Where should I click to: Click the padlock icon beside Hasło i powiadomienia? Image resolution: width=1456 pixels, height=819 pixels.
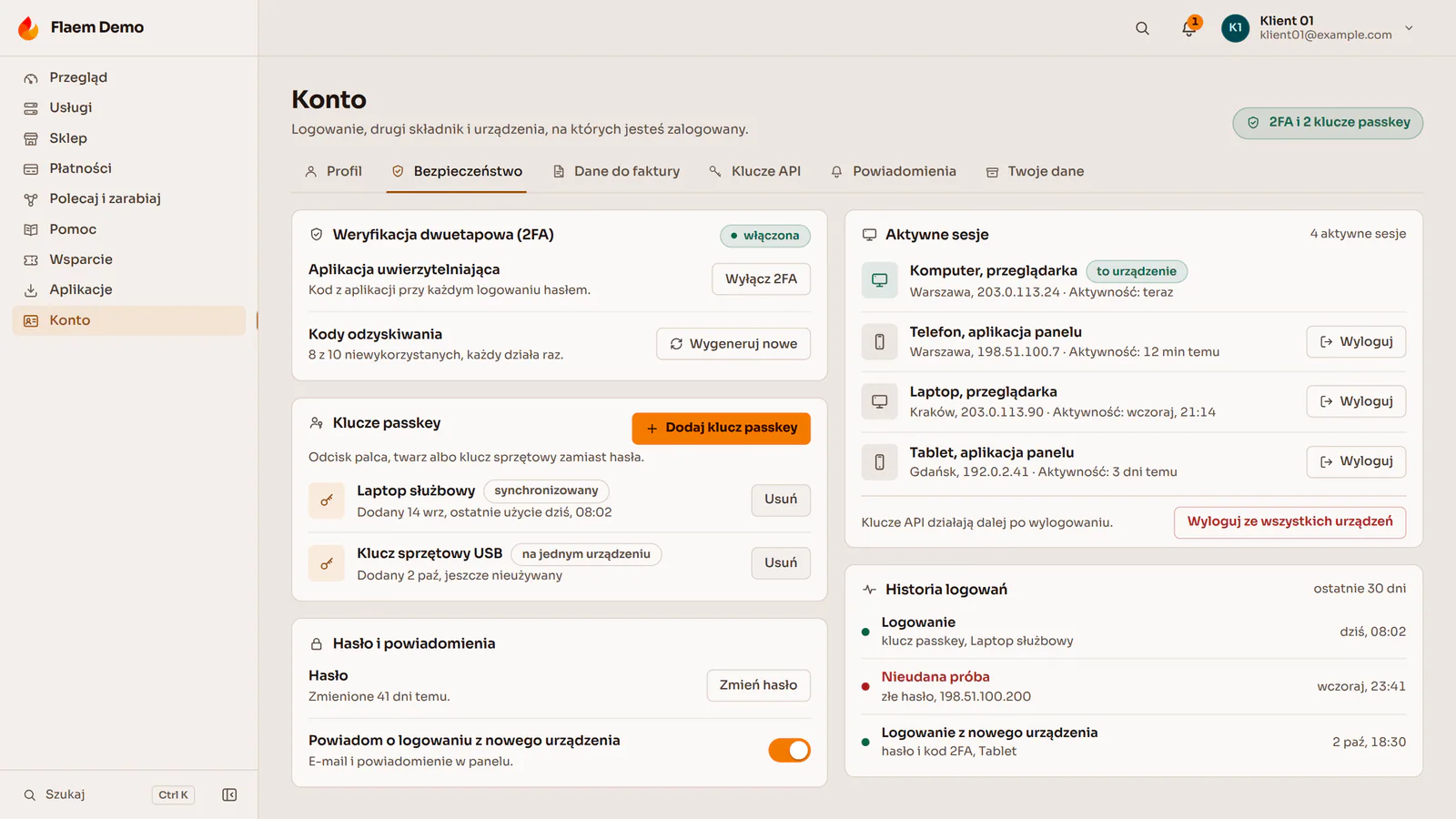click(x=317, y=644)
